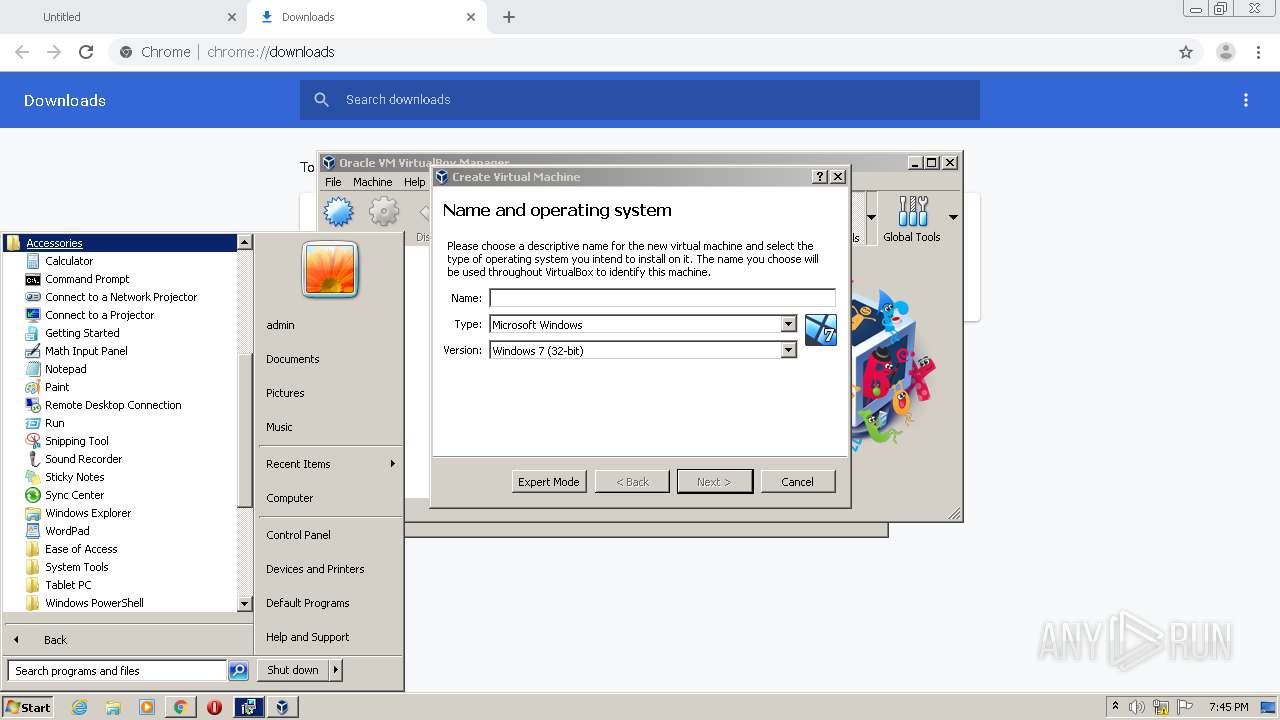Image resolution: width=1280 pixels, height=720 pixels.
Task: Click the Windows 7 OS type icon
Action: [x=821, y=330]
